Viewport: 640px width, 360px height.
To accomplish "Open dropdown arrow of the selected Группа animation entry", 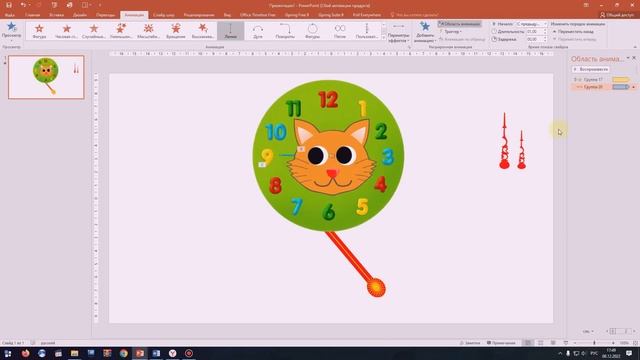I will [633, 87].
